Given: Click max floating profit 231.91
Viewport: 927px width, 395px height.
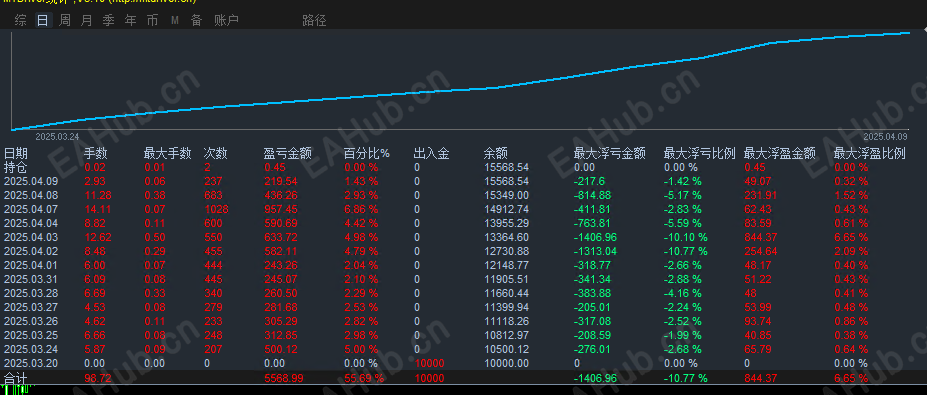Looking at the screenshot, I should (x=760, y=195).
